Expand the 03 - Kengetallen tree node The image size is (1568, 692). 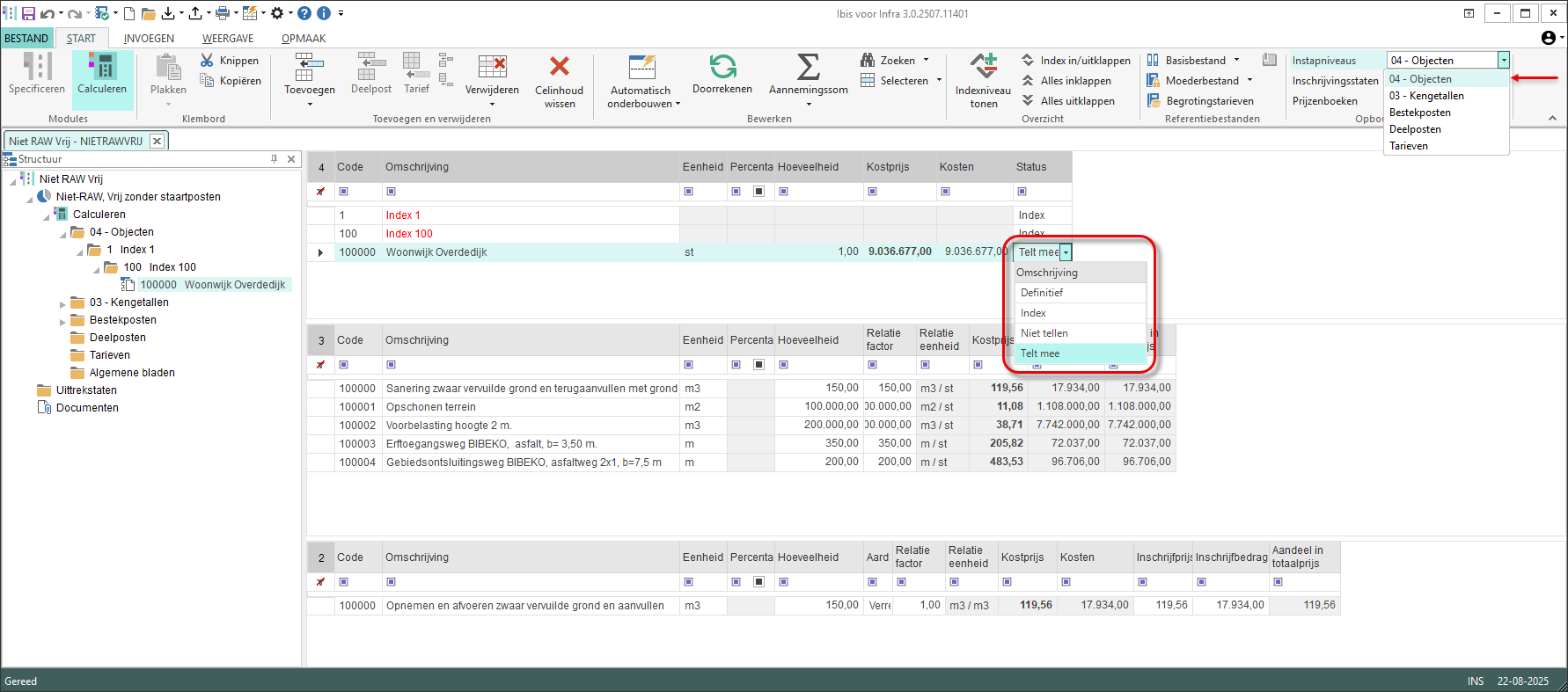tap(62, 304)
